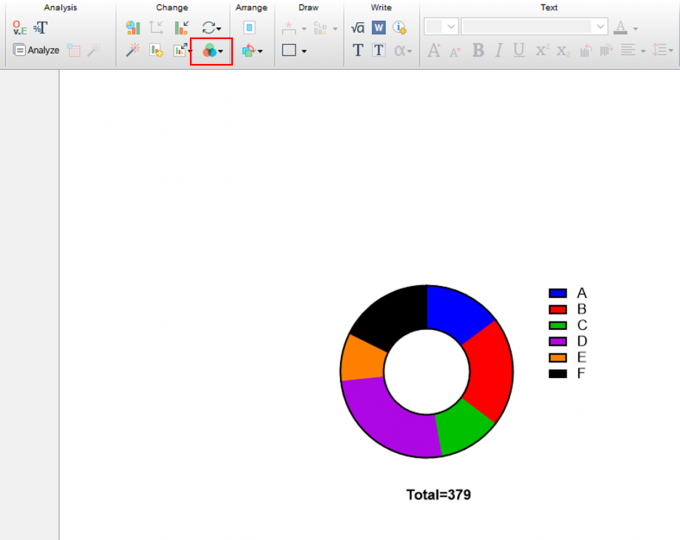Click the Word insert icon
This screenshot has height=540, width=680.
tap(379, 28)
